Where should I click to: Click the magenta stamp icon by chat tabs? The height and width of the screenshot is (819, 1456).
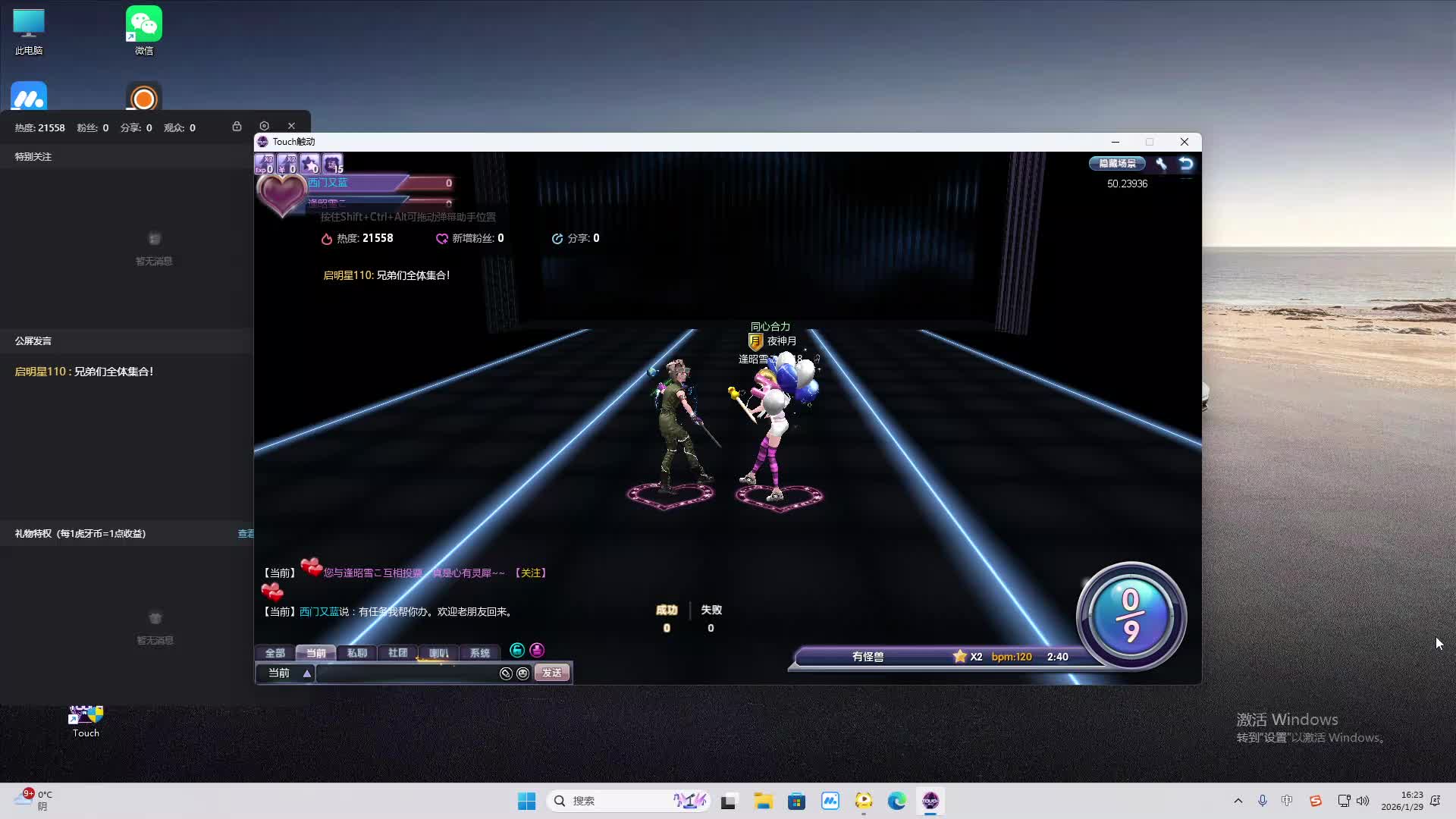point(537,650)
